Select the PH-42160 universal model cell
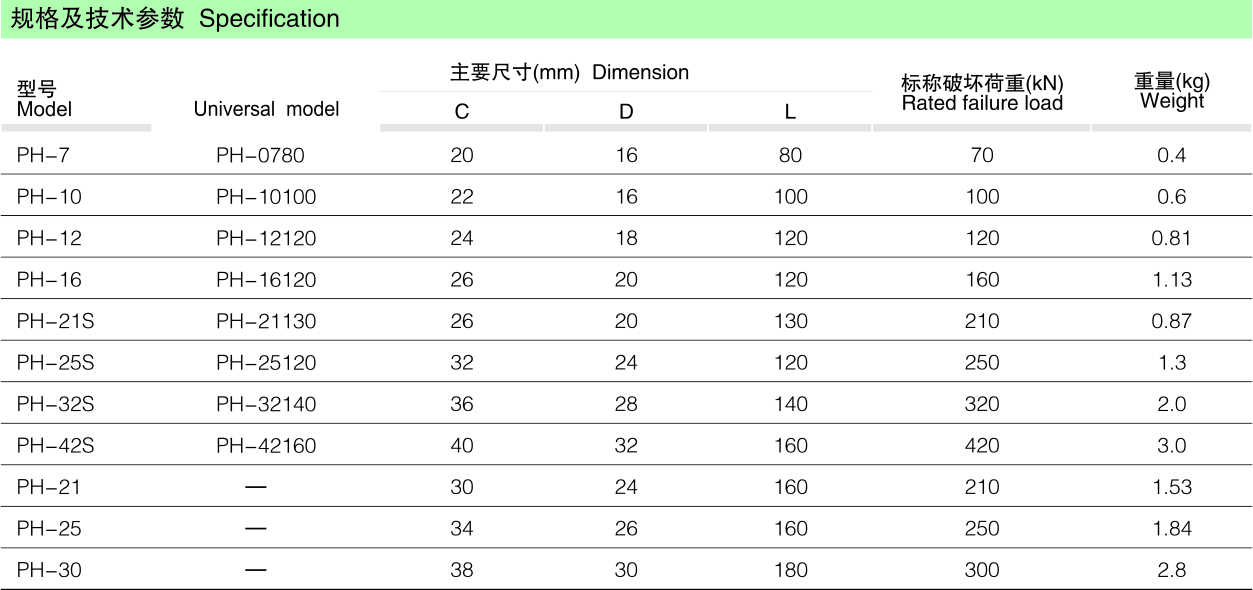The height and width of the screenshot is (590, 1253). [x=266, y=445]
